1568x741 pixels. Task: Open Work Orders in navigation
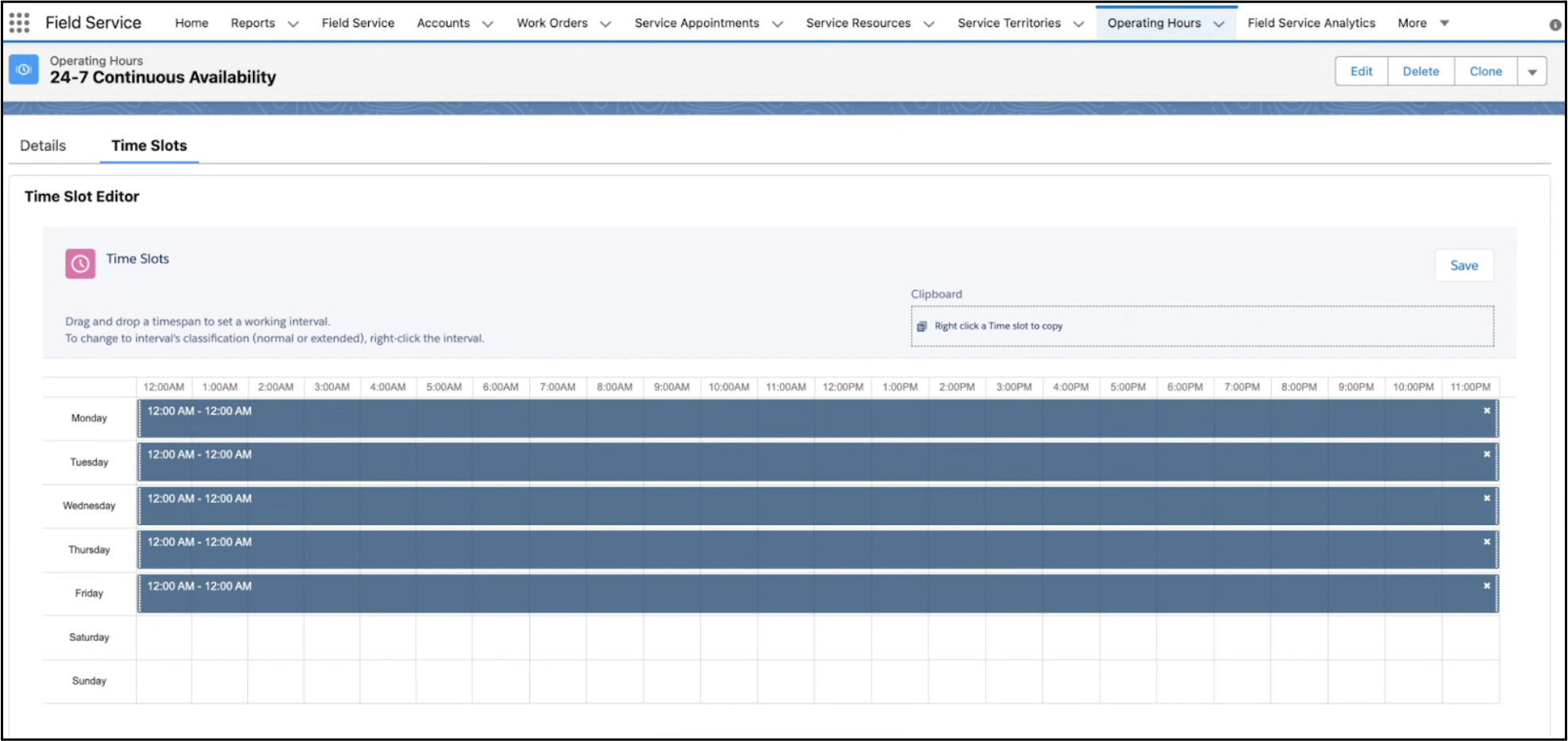tap(551, 23)
